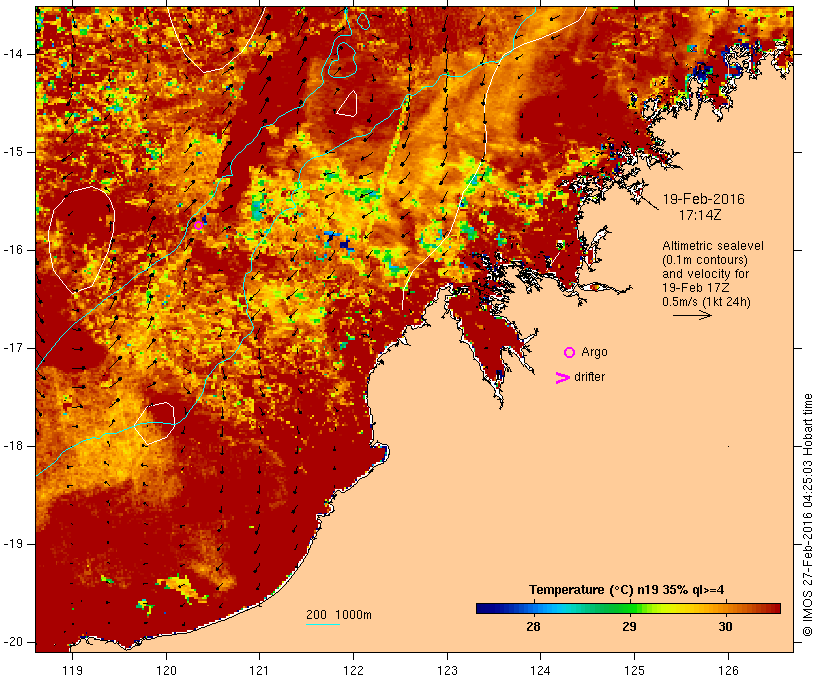This screenshot has height=680, width=820.
Task: Click the IMOS copyright timestamp text
Action: pos(807,515)
